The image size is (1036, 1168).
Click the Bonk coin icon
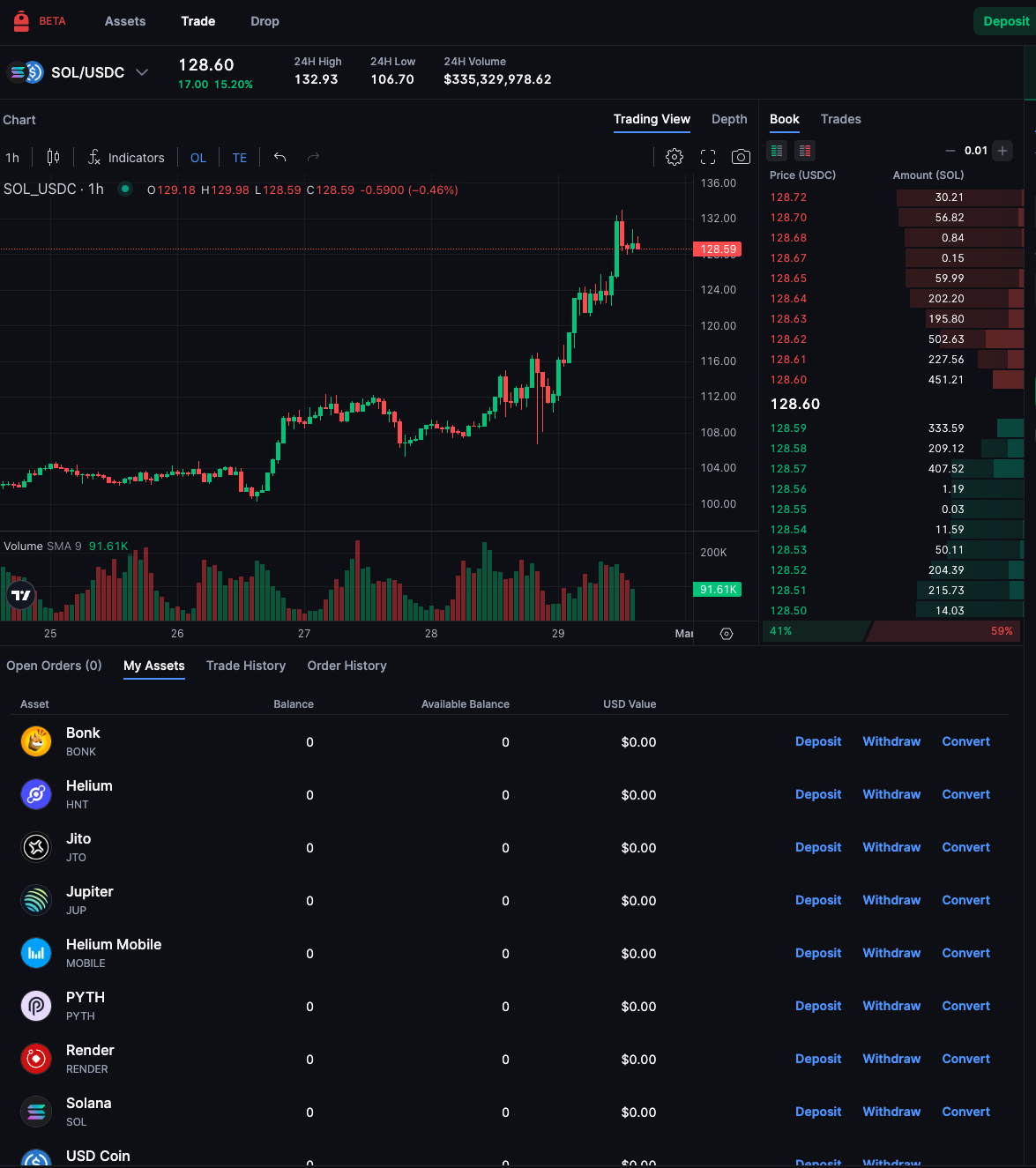click(x=36, y=741)
